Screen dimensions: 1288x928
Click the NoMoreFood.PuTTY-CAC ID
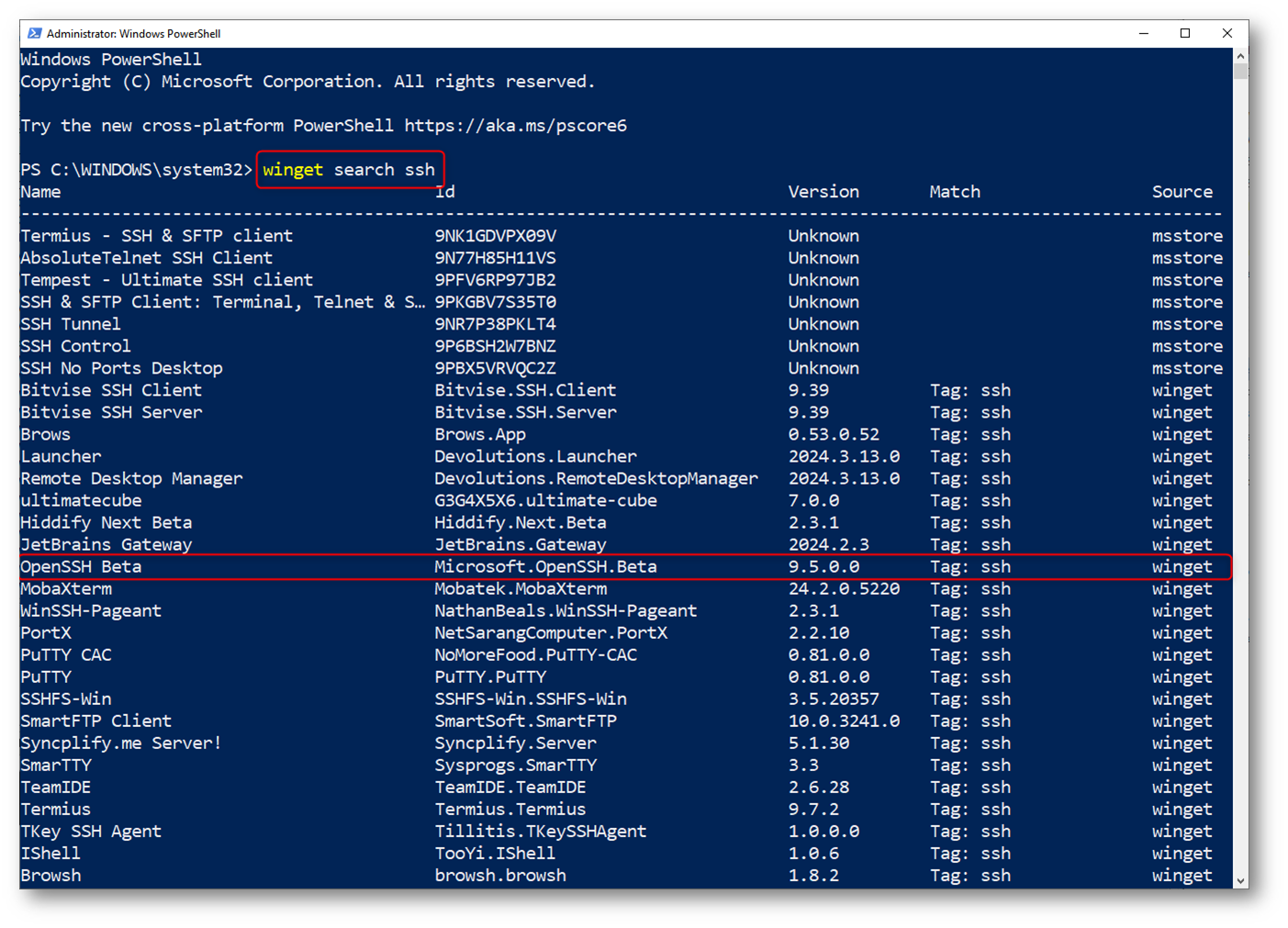[535, 654]
